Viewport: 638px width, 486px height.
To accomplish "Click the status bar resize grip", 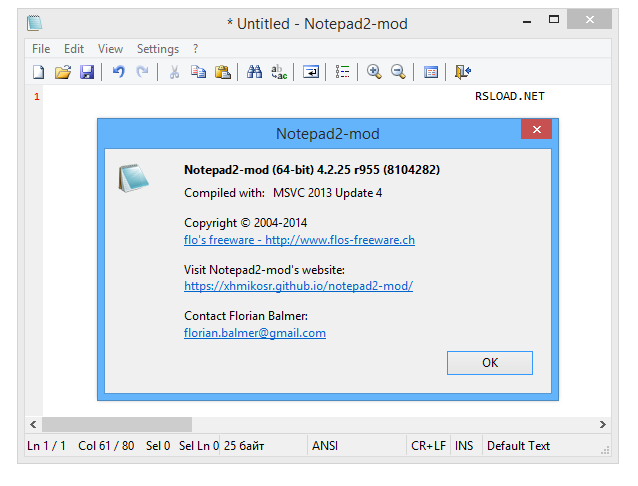I will pyautogui.click(x=605, y=450).
